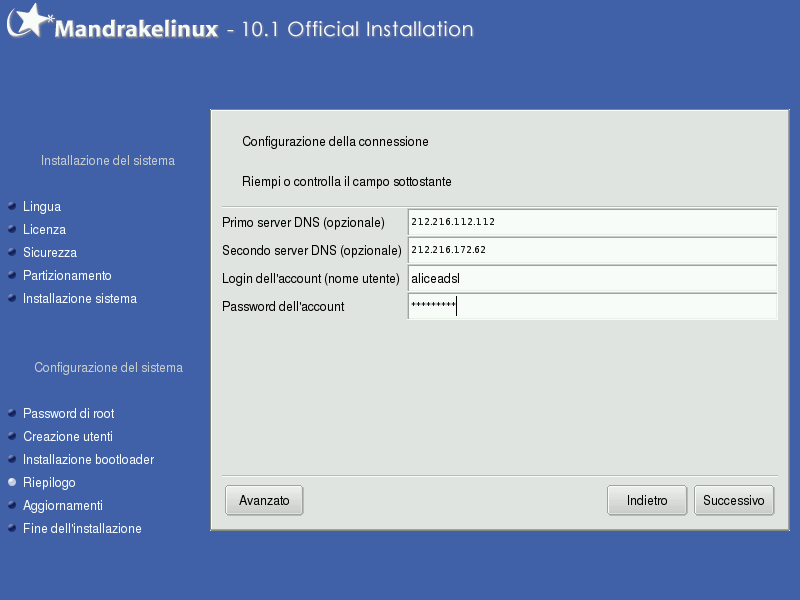Click the bullet icon next to Partizionamento

pyautogui.click(x=12, y=275)
